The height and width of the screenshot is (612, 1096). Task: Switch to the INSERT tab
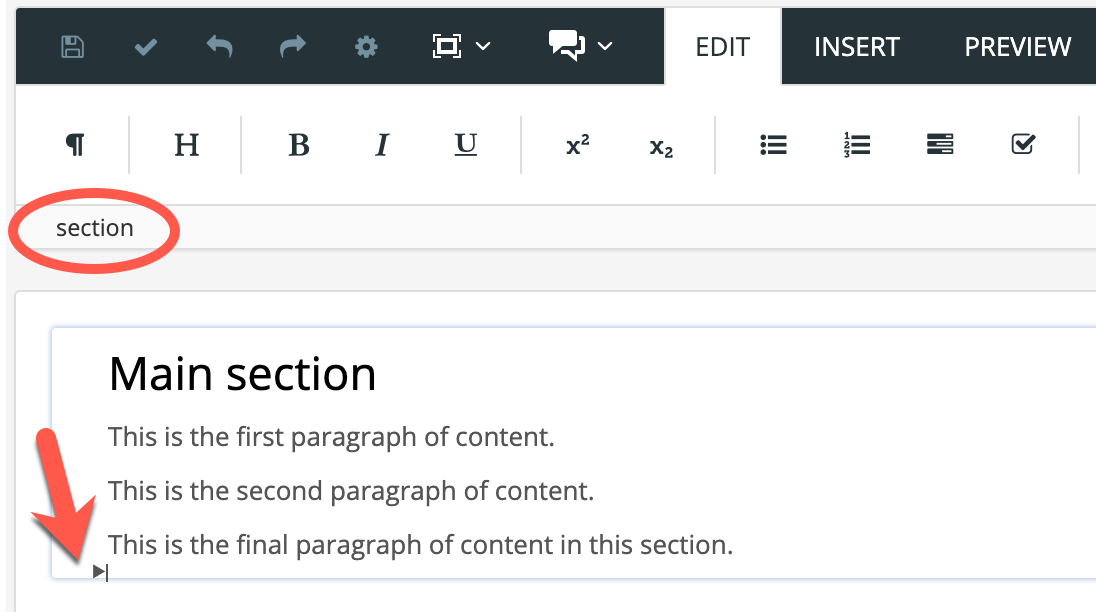857,46
